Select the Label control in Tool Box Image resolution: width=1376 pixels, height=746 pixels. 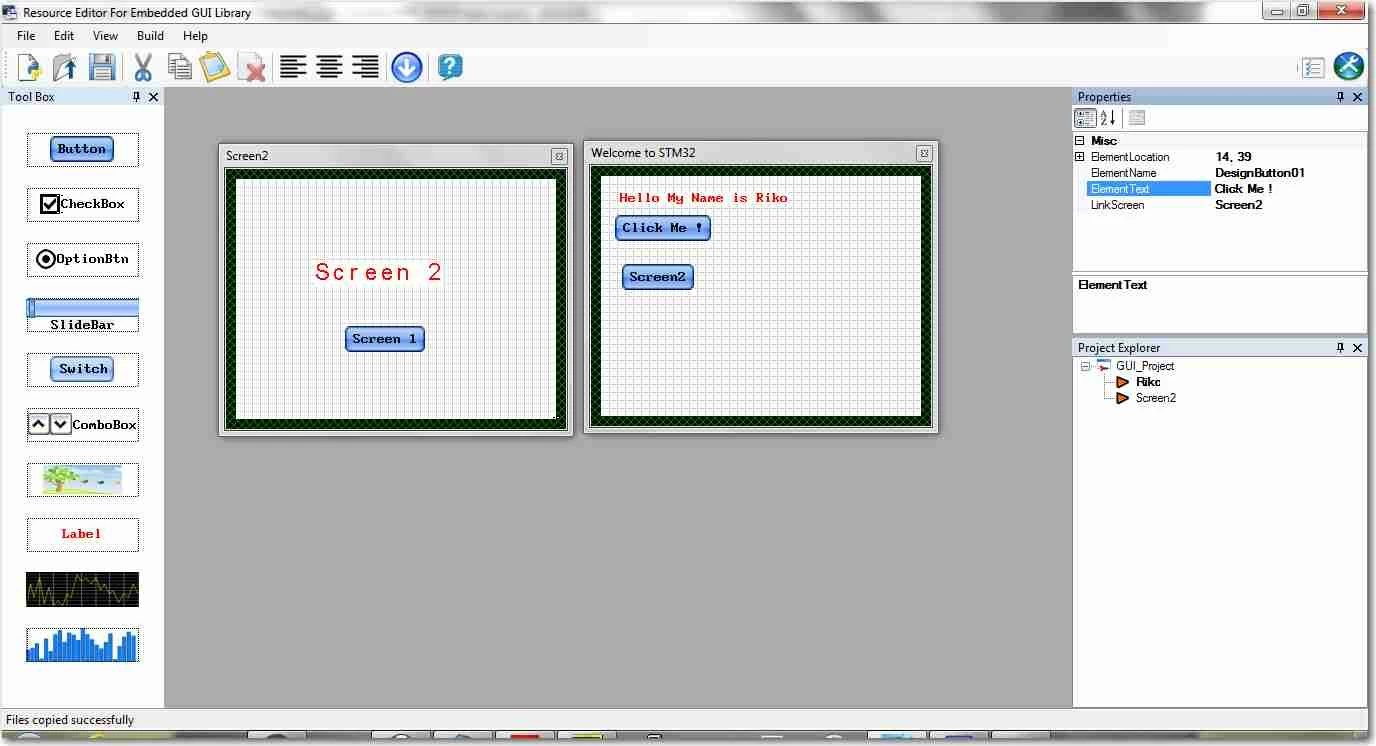click(x=82, y=534)
